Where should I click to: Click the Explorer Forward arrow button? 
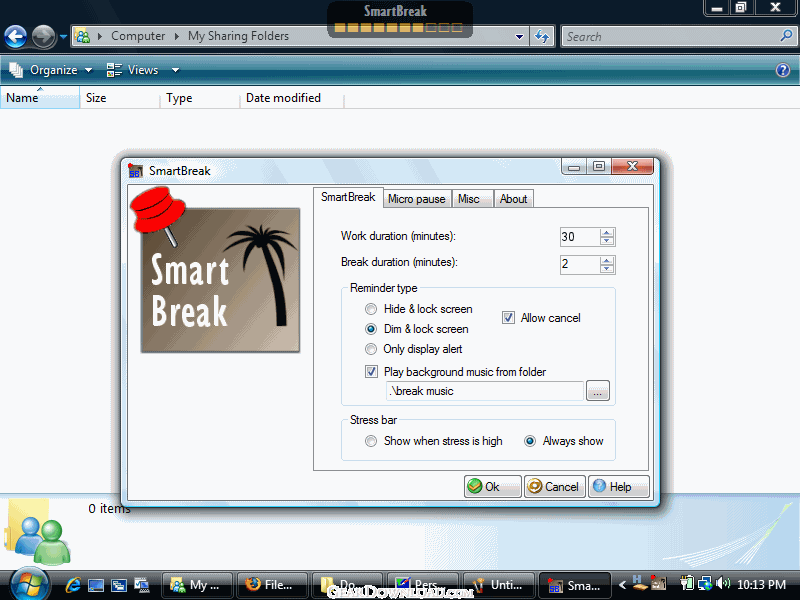[x=43, y=37]
